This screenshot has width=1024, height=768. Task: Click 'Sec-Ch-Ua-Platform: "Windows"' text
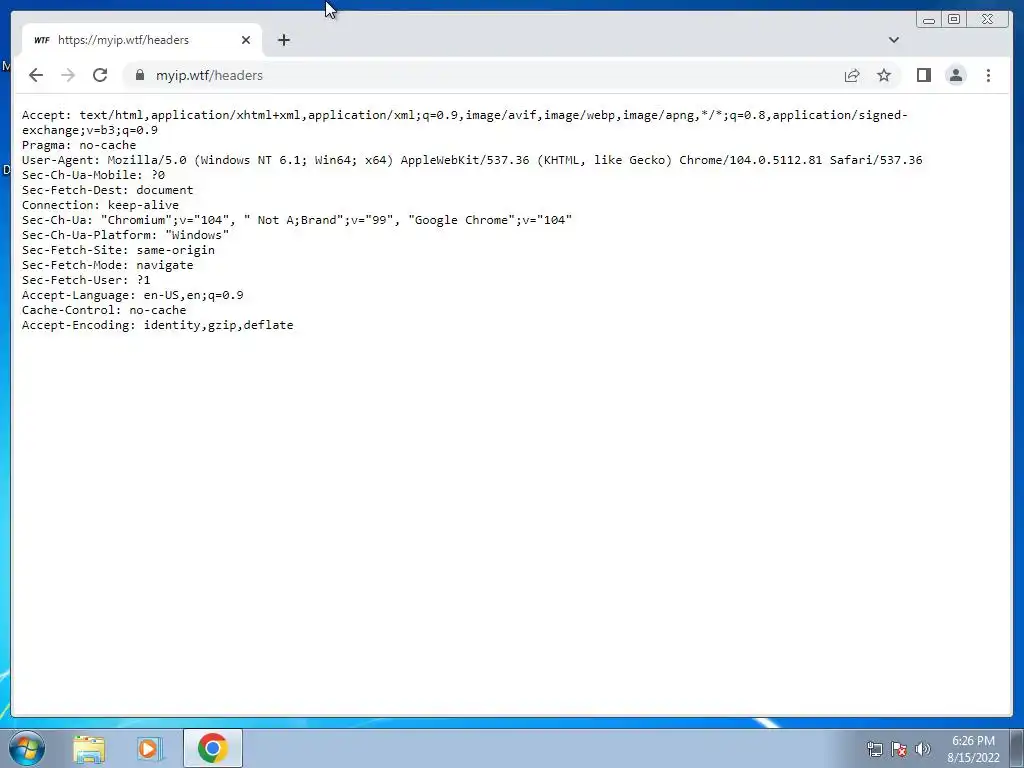(x=125, y=235)
